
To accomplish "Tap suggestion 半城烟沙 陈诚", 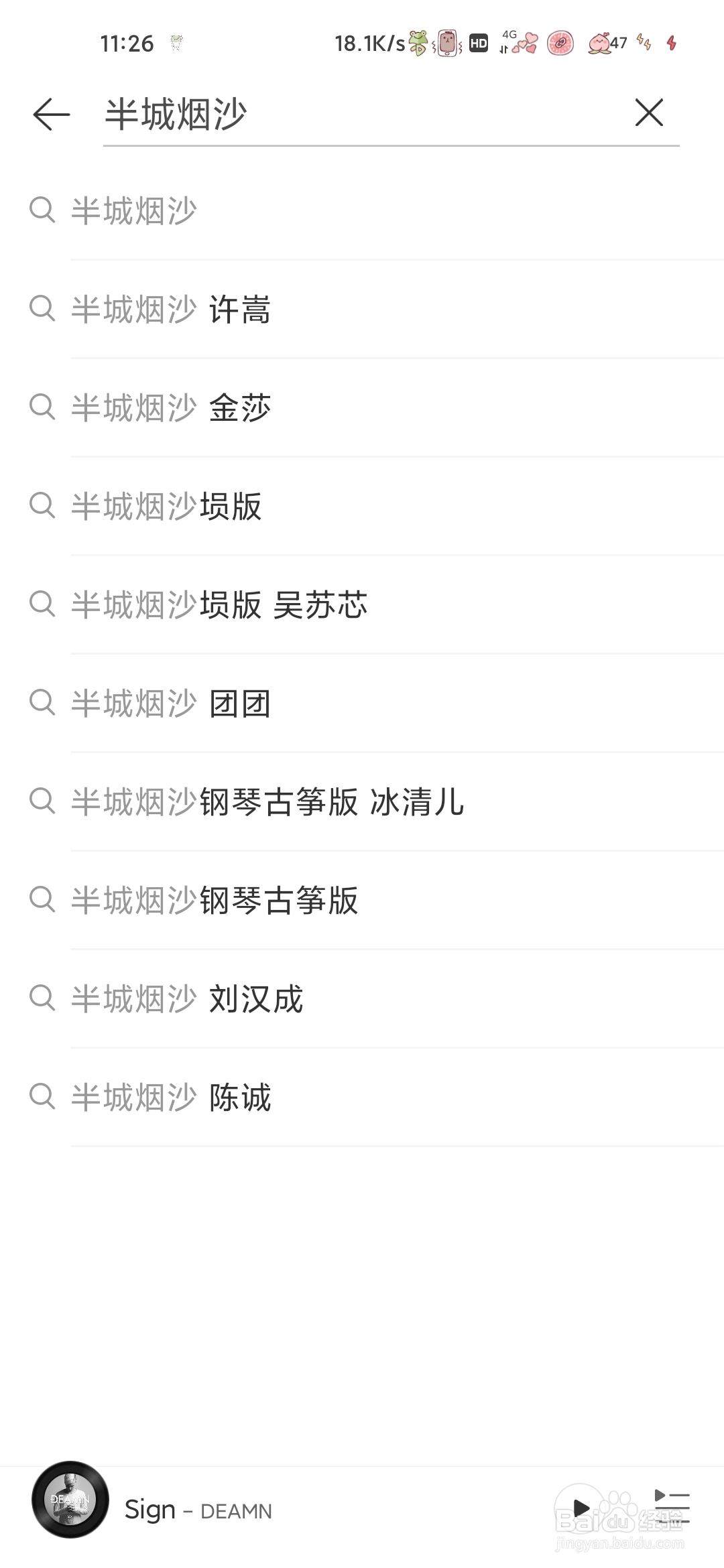I will point(362,1097).
